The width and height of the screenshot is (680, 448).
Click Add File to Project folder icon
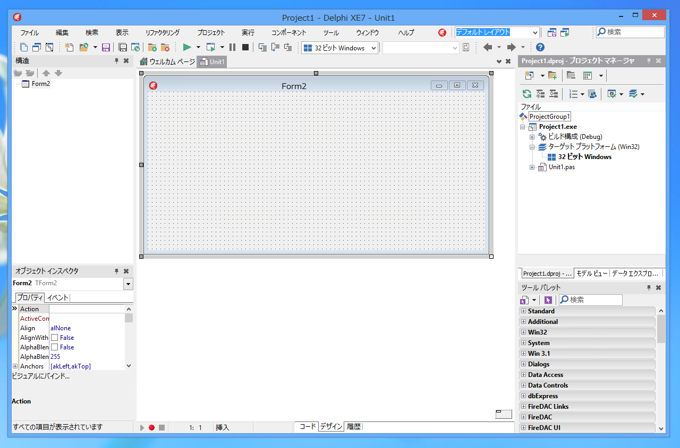click(x=152, y=47)
